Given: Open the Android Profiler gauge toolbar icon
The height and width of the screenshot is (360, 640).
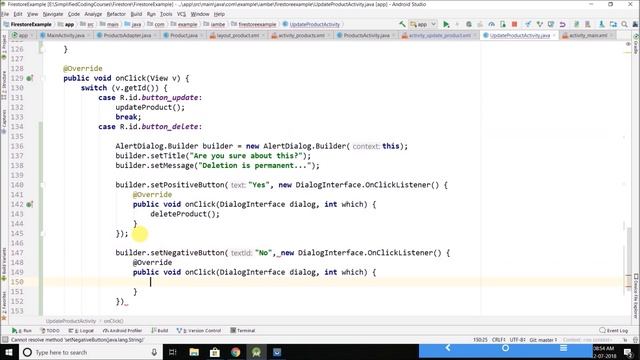Looking at the screenshot, I should [x=491, y=24].
